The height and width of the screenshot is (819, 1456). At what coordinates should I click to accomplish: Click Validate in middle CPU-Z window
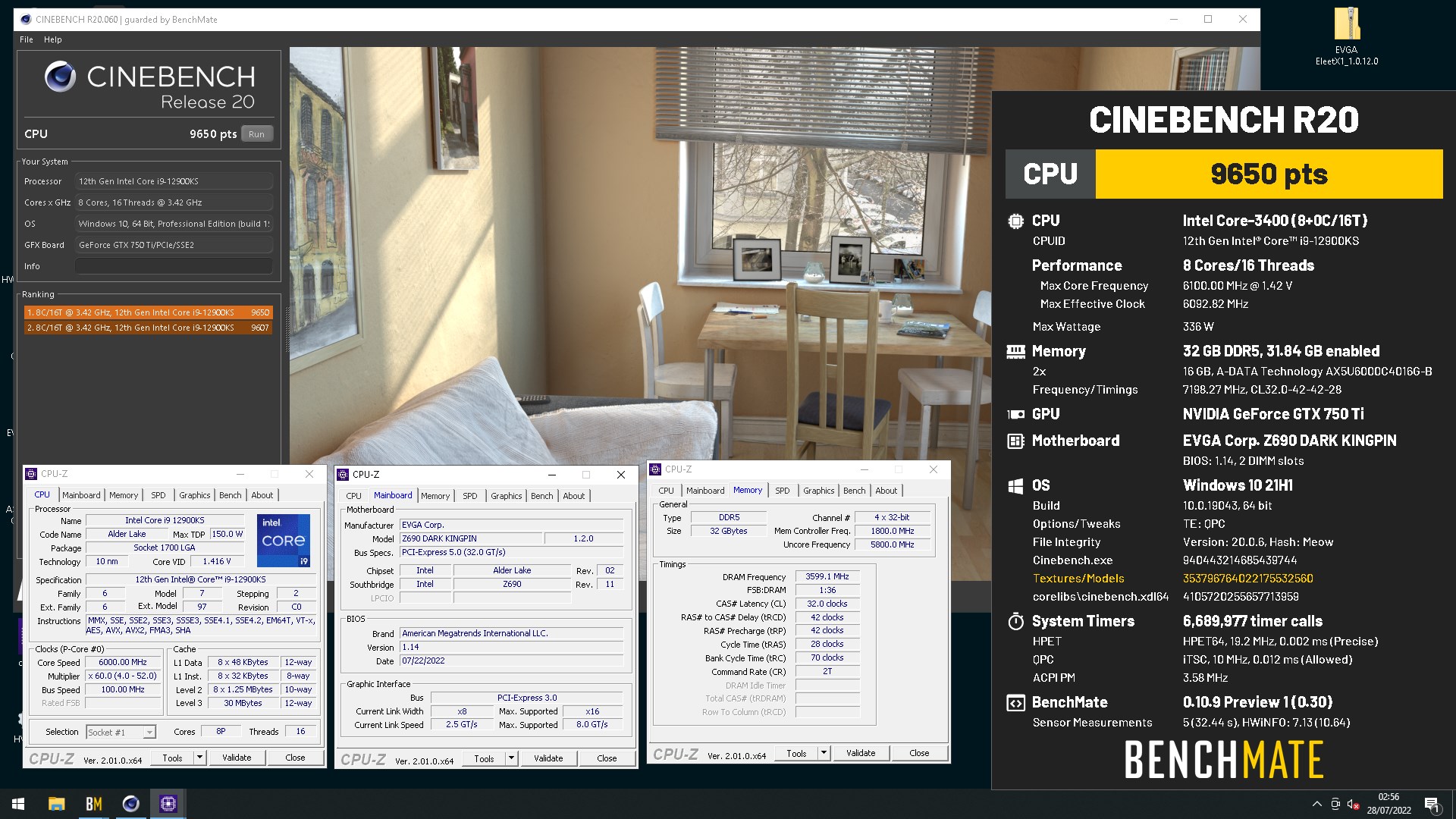tap(548, 758)
